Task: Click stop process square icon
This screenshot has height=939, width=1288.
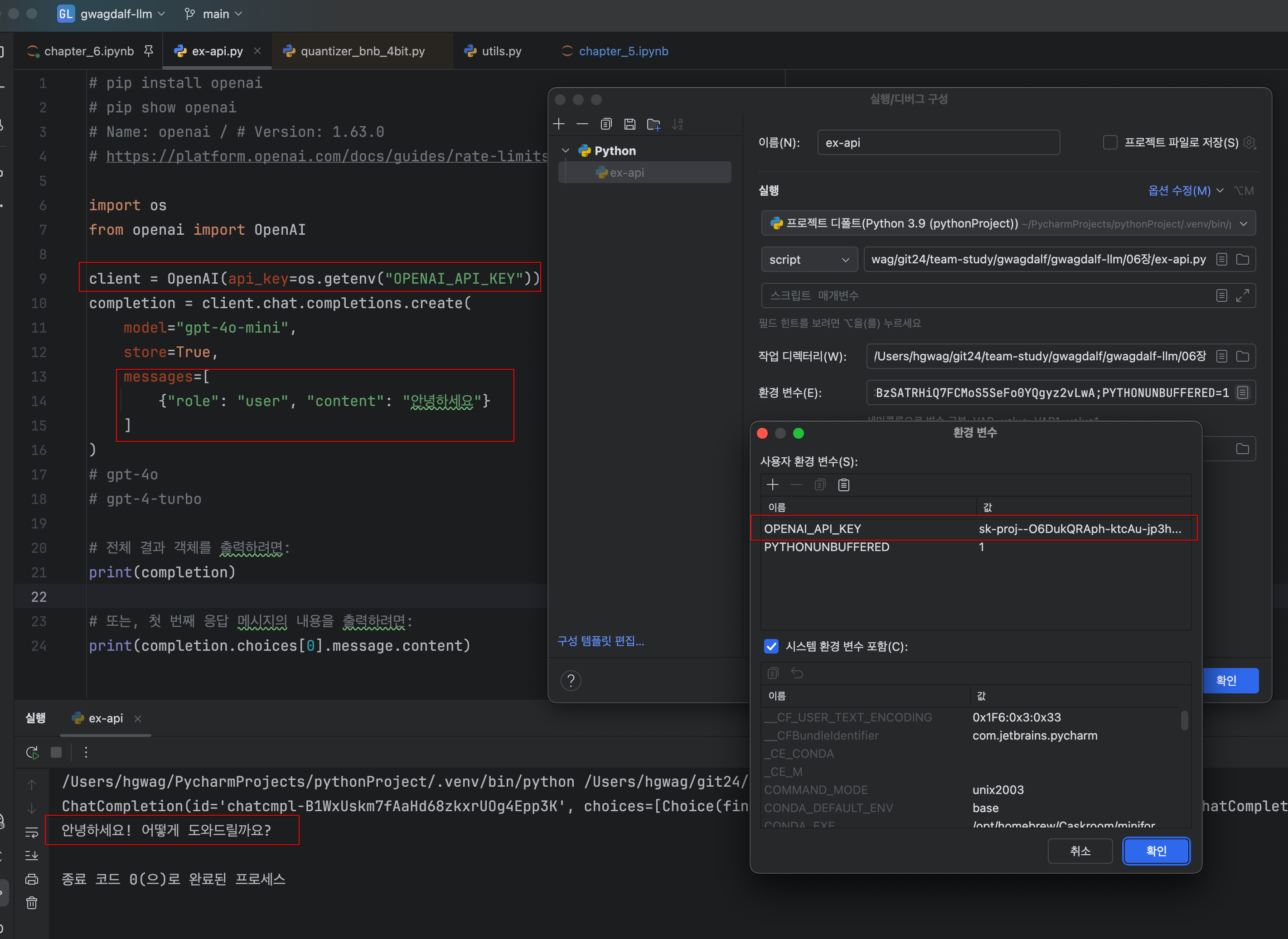Action: coord(56,753)
